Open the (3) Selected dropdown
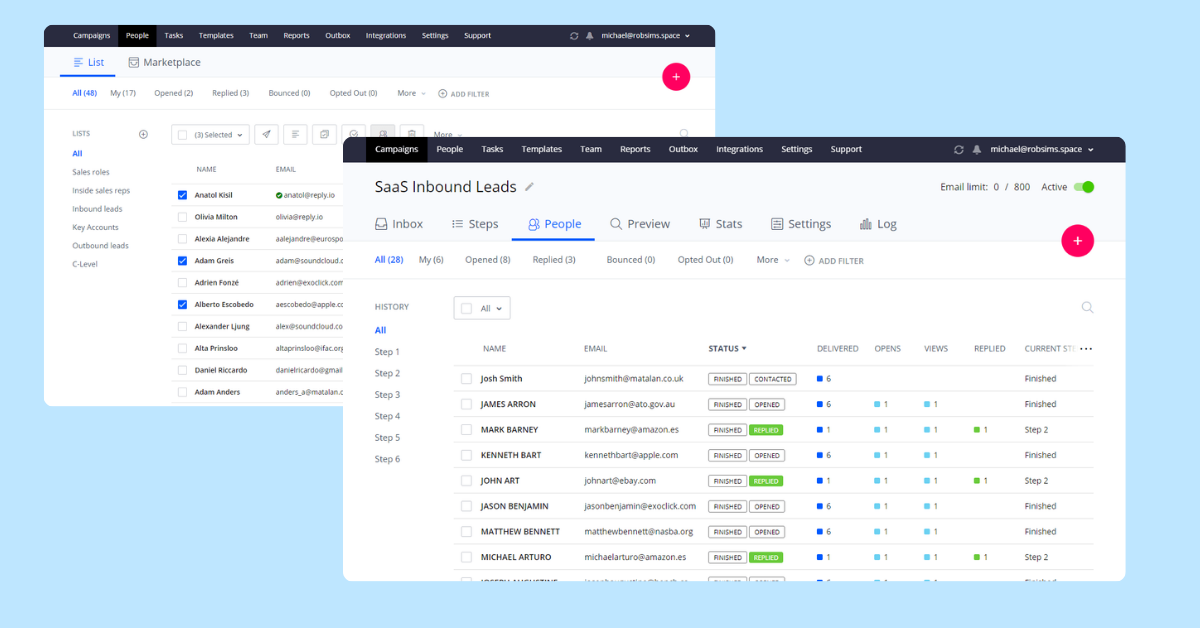This screenshot has width=1200, height=628. tap(210, 135)
